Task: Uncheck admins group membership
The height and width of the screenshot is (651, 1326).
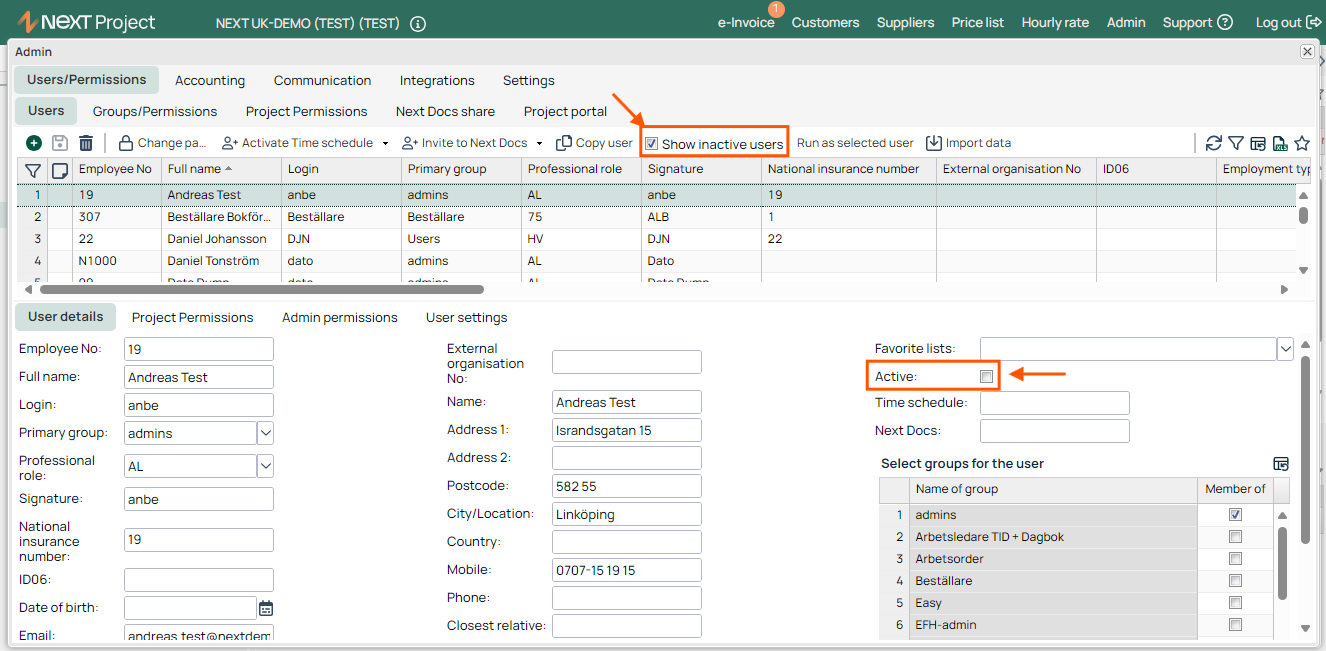Action: tap(1236, 515)
